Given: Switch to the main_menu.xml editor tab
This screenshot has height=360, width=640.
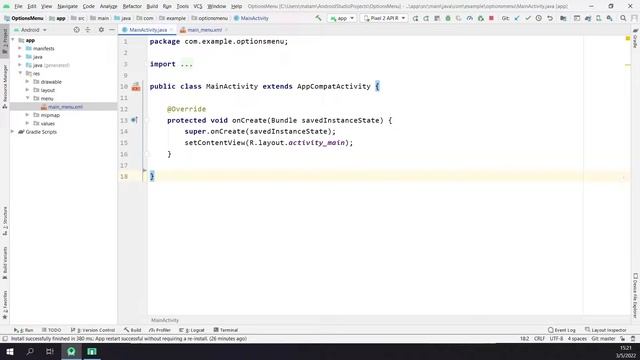Looking at the screenshot, I should click(204, 30).
